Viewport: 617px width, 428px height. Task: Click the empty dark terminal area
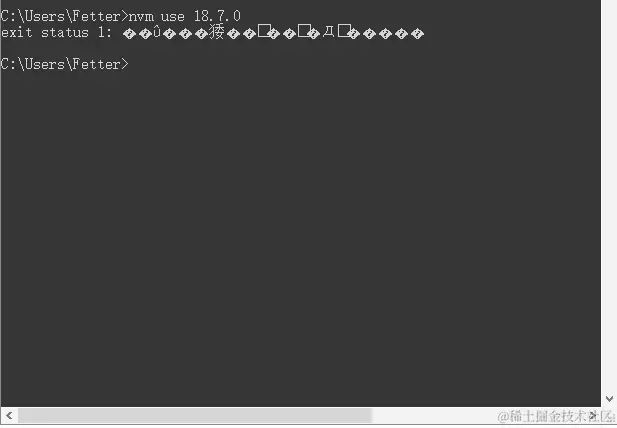[x=301, y=236]
